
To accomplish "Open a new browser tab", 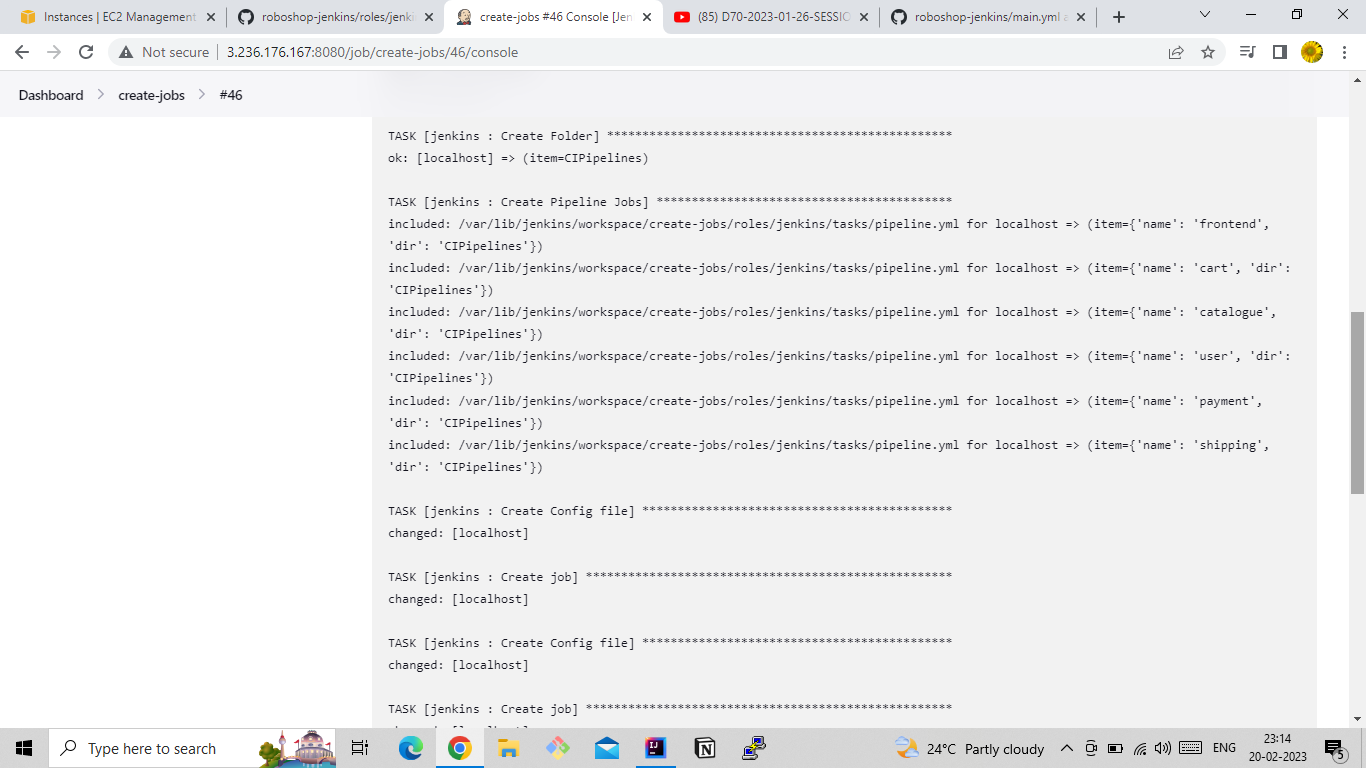I will (x=1119, y=17).
